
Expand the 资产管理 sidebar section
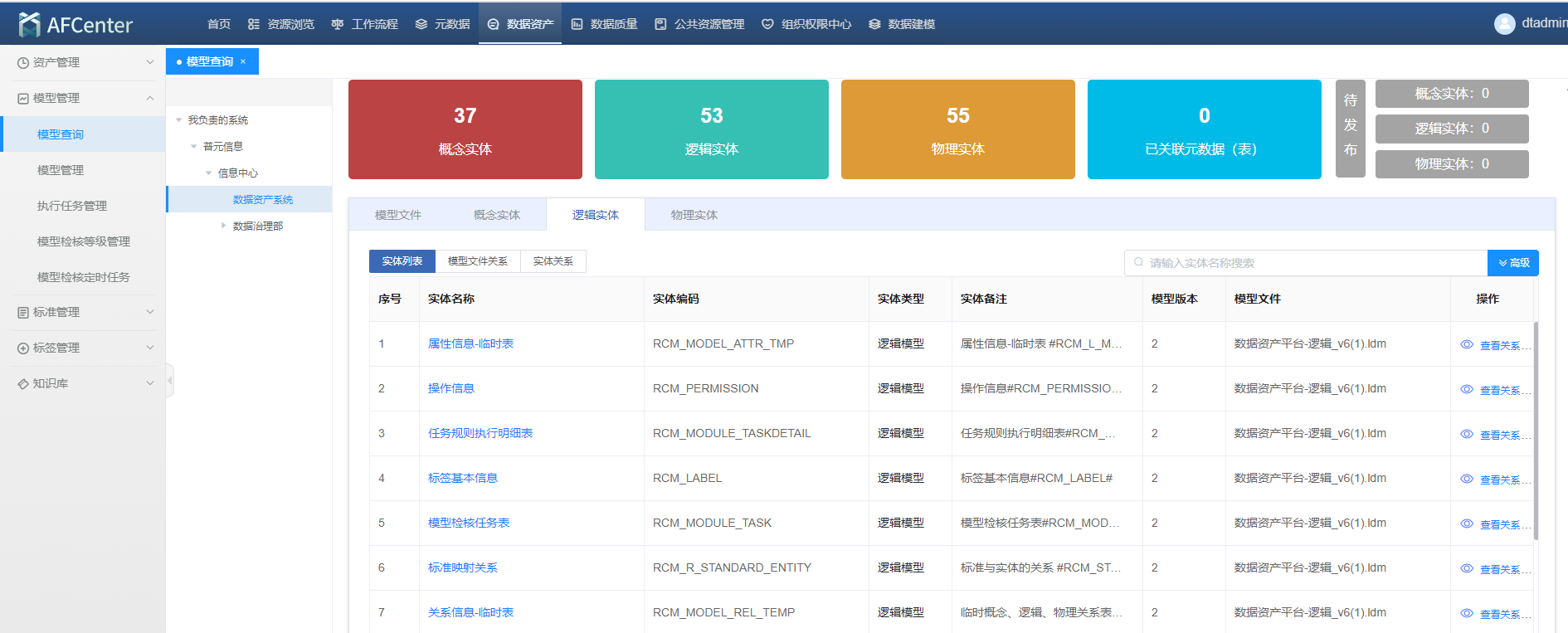pos(150,62)
